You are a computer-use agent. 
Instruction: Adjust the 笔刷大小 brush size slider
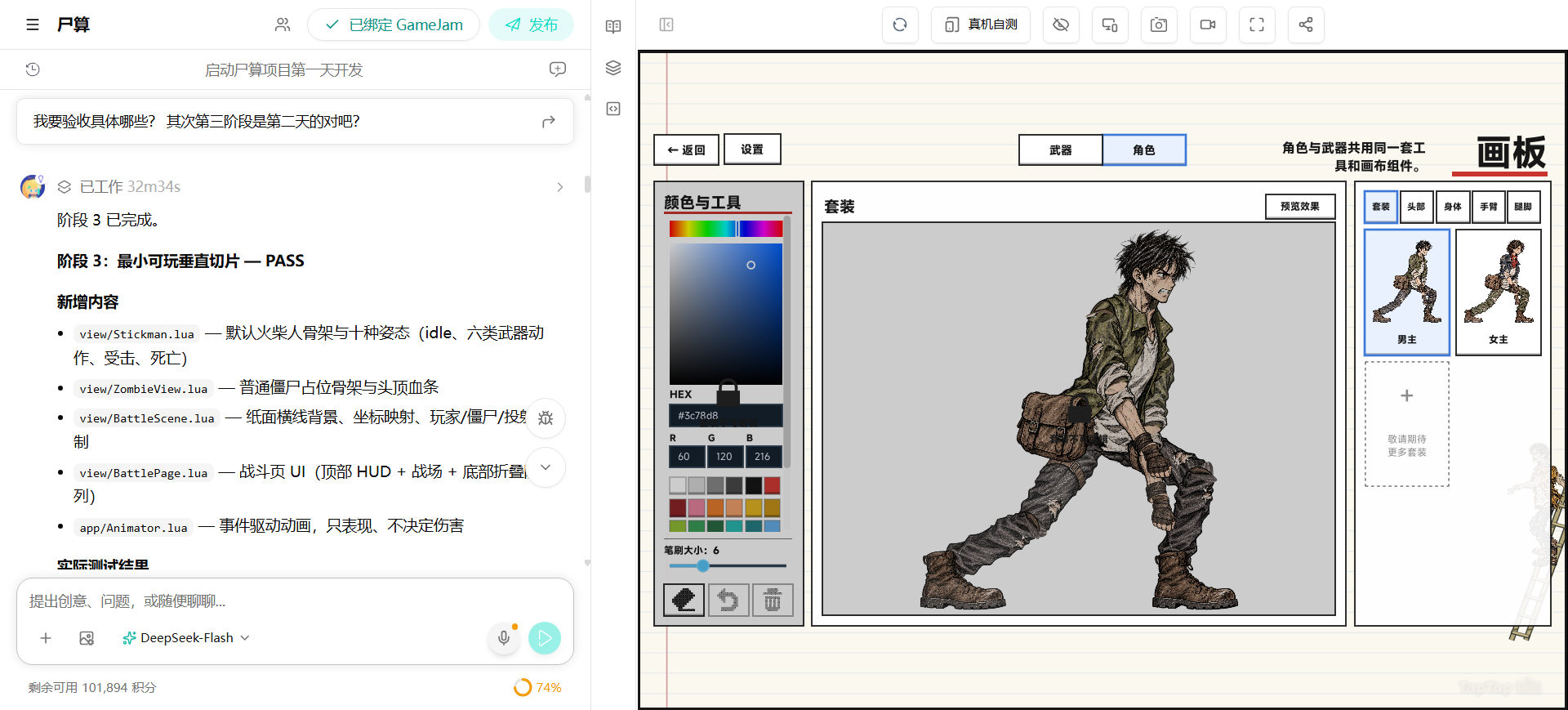pos(727,565)
